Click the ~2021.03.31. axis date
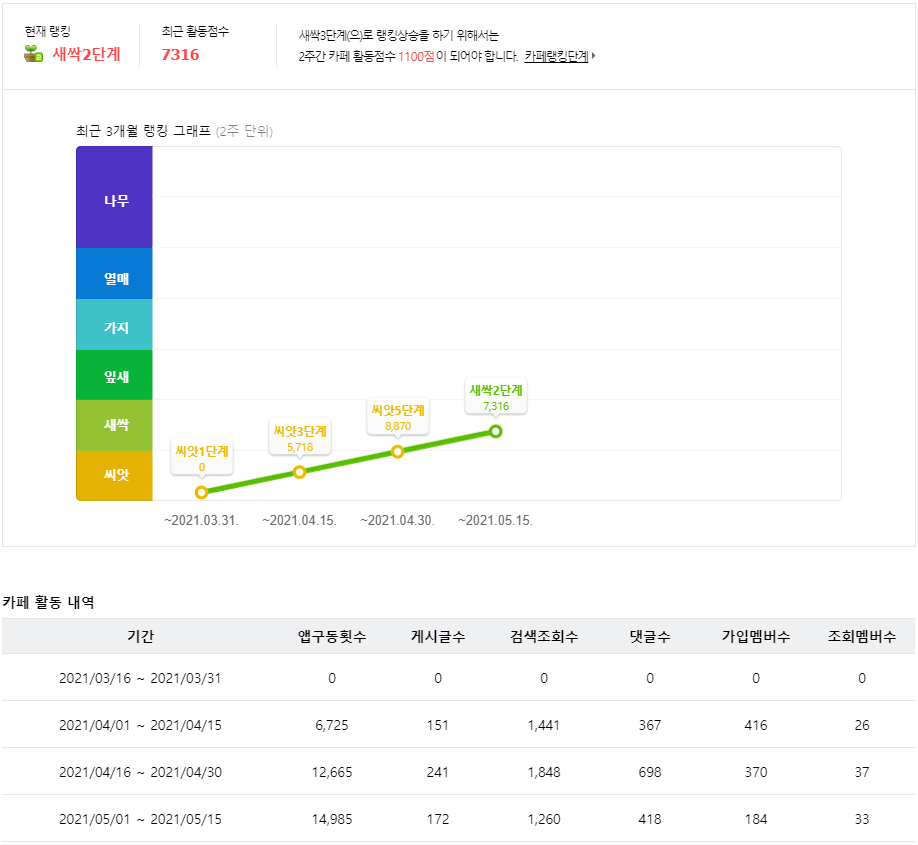 click(x=201, y=521)
